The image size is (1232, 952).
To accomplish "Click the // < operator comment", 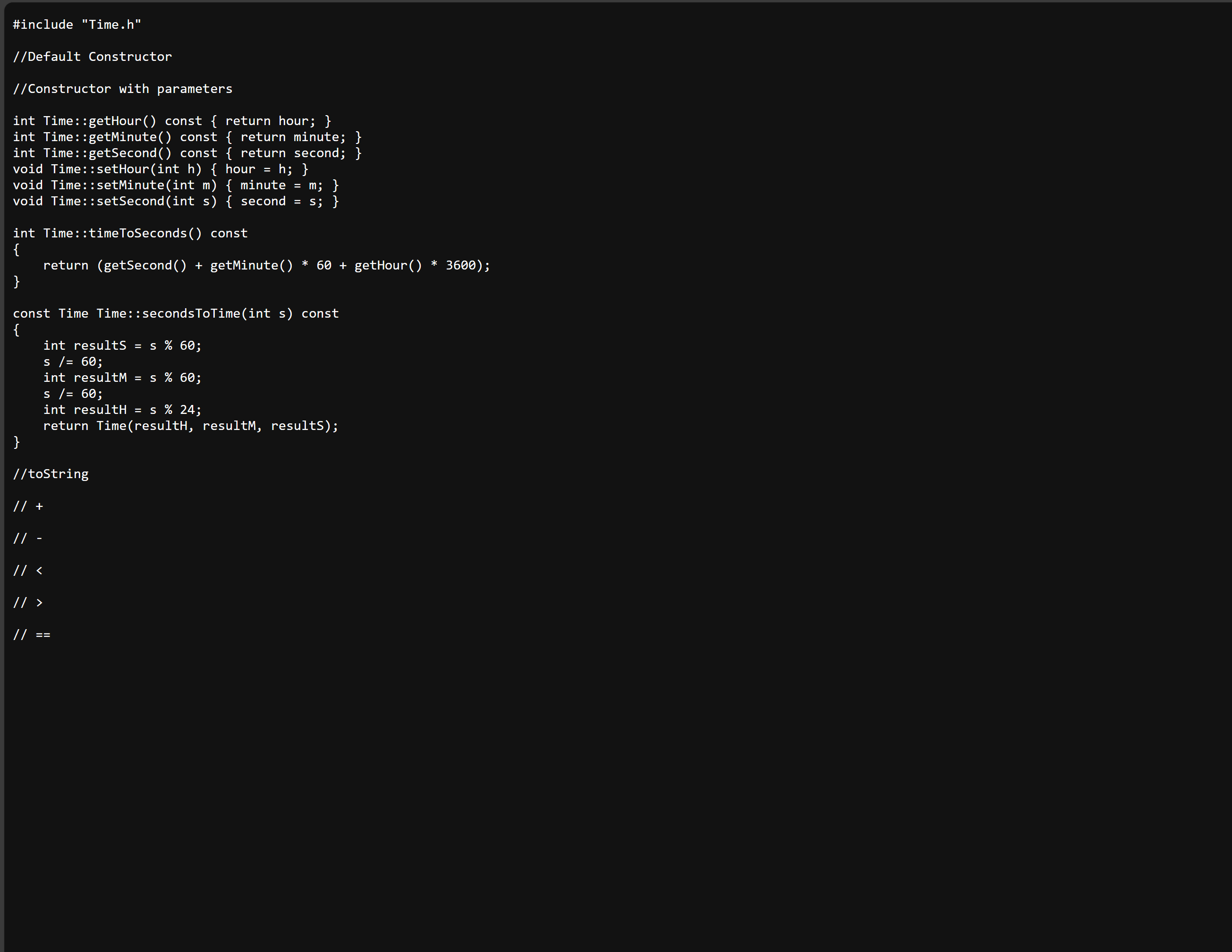I will click(x=28, y=571).
